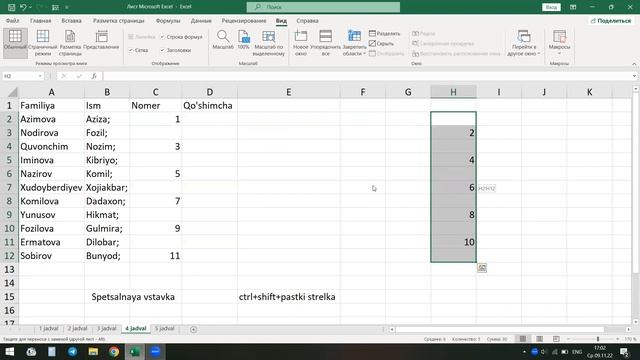Open the Name Box dropdown arrow
The height and width of the screenshot is (360, 640).
tap(40, 76)
